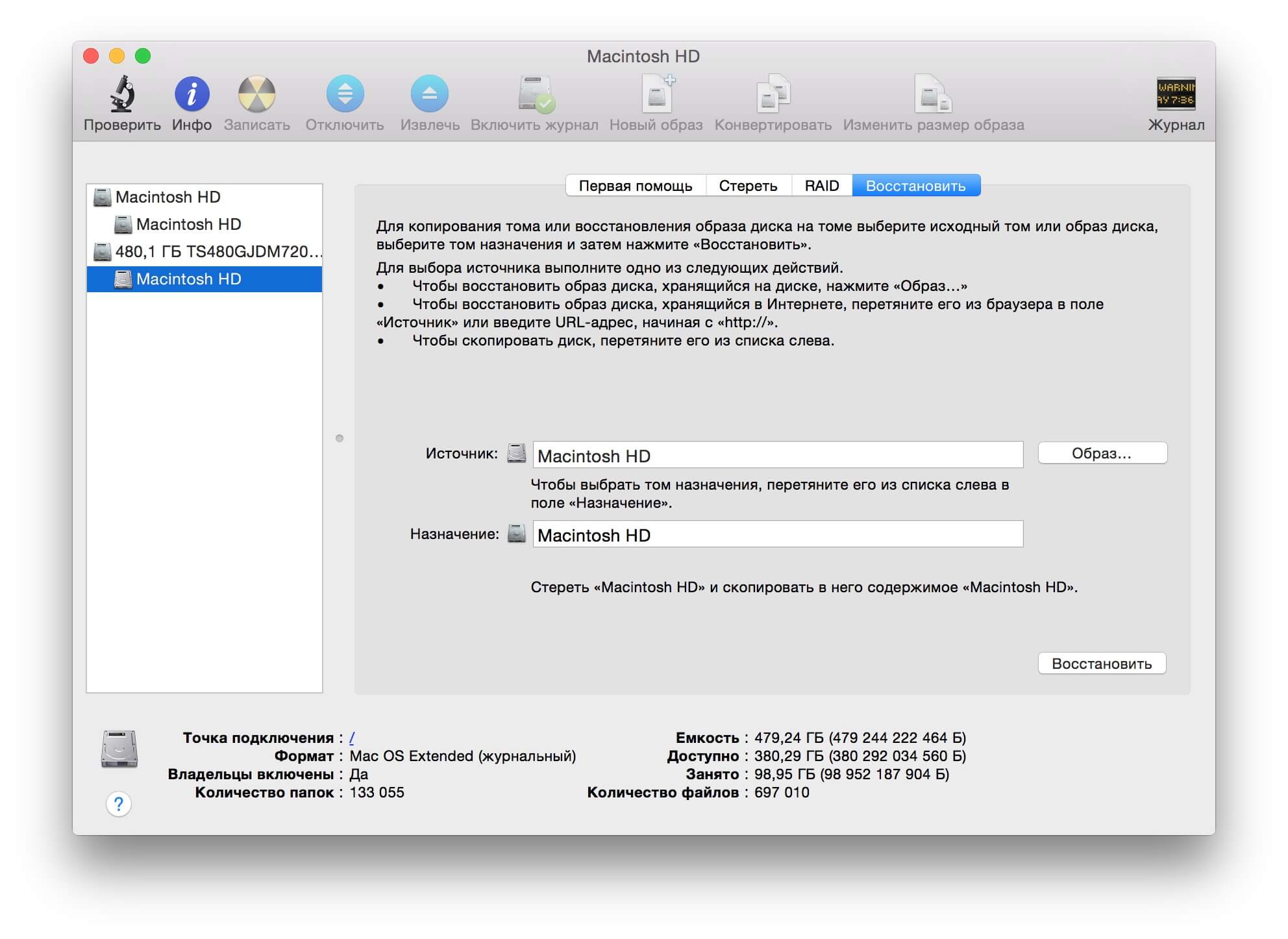
Task: Click the Доступно value 380,29 ГБ
Action: tap(860, 756)
